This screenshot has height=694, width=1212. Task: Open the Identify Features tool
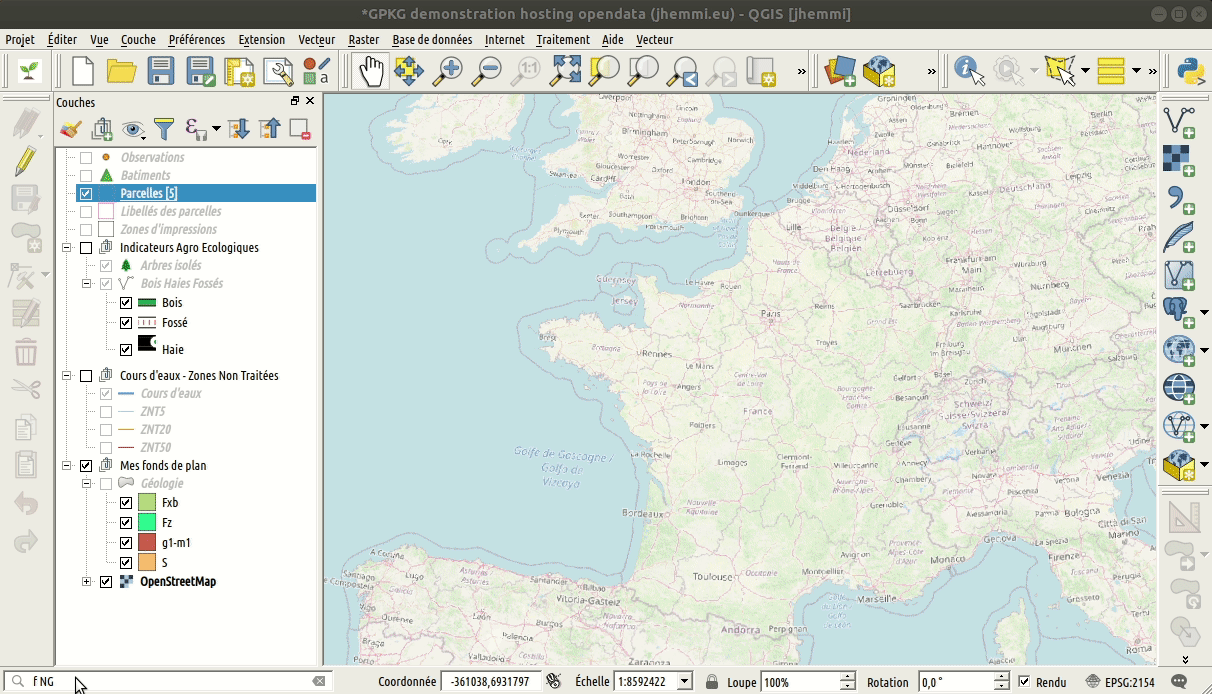pos(968,71)
